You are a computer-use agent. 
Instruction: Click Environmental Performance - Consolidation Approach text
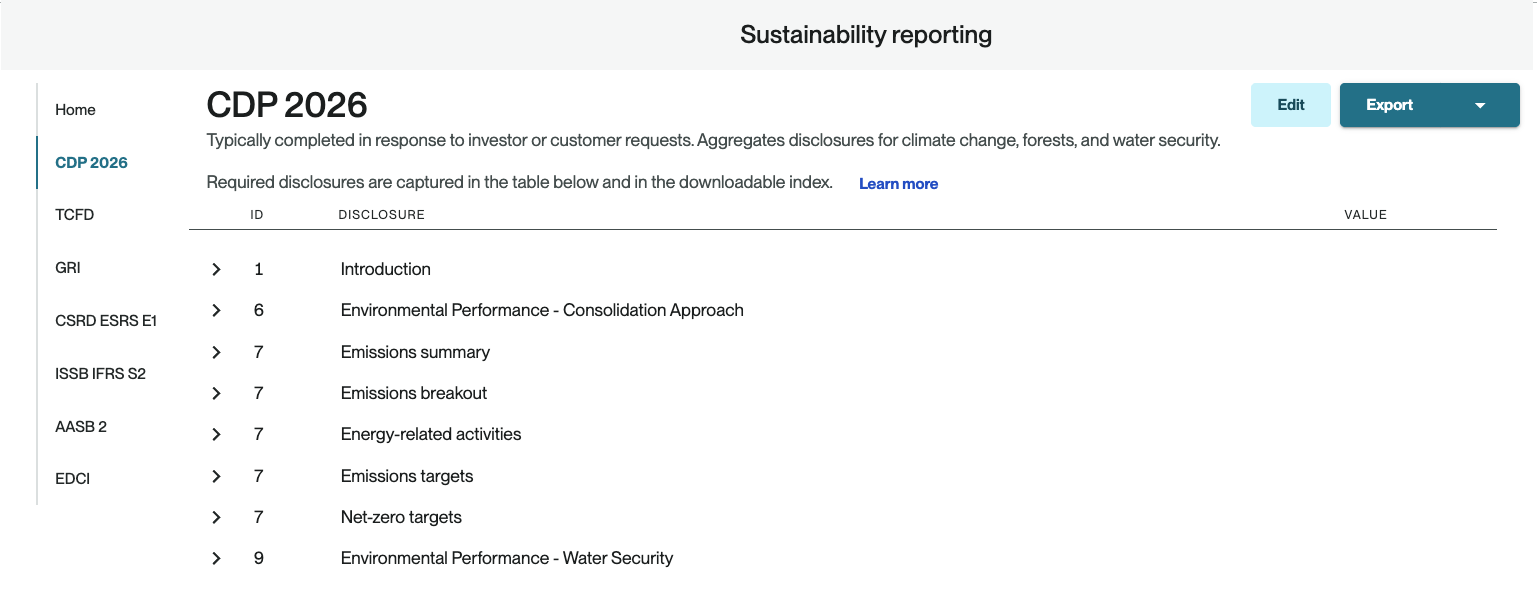coord(542,310)
